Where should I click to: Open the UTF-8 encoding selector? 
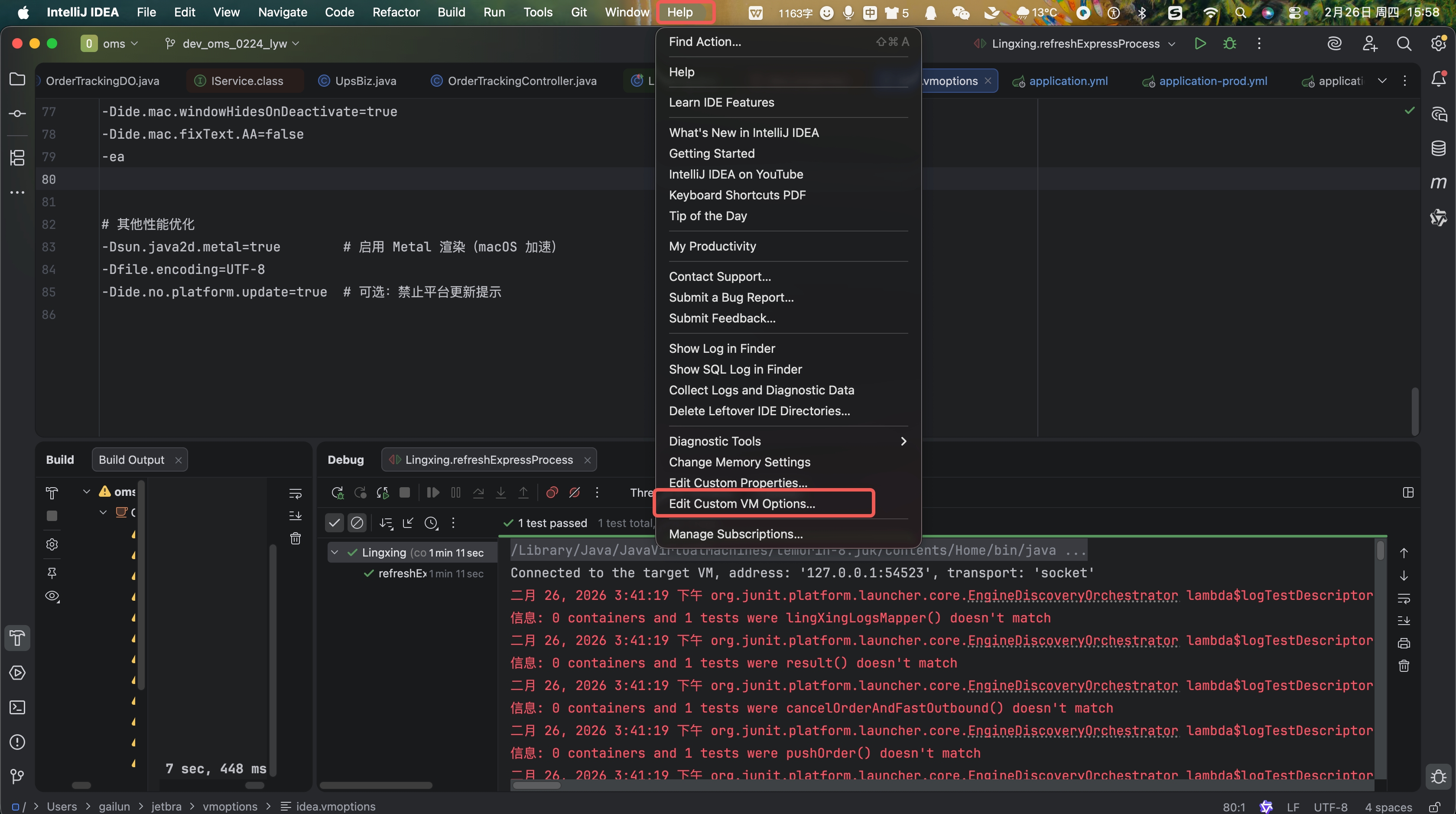point(1330,807)
